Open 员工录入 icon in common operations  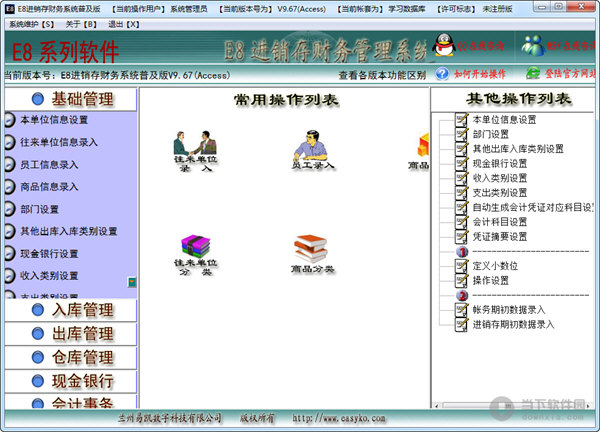tap(313, 149)
